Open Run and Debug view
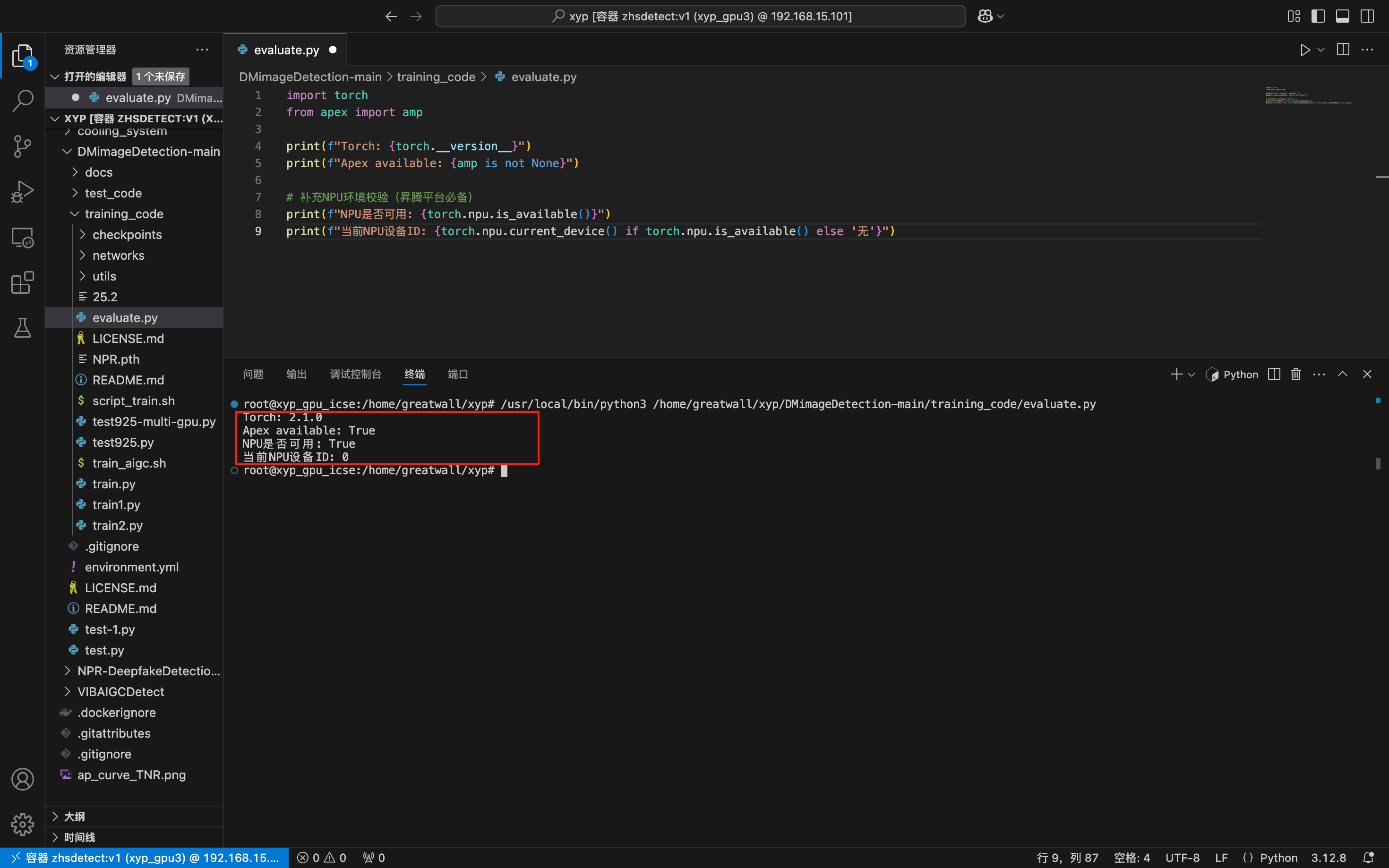Viewport: 1389px width, 868px height. (x=22, y=192)
